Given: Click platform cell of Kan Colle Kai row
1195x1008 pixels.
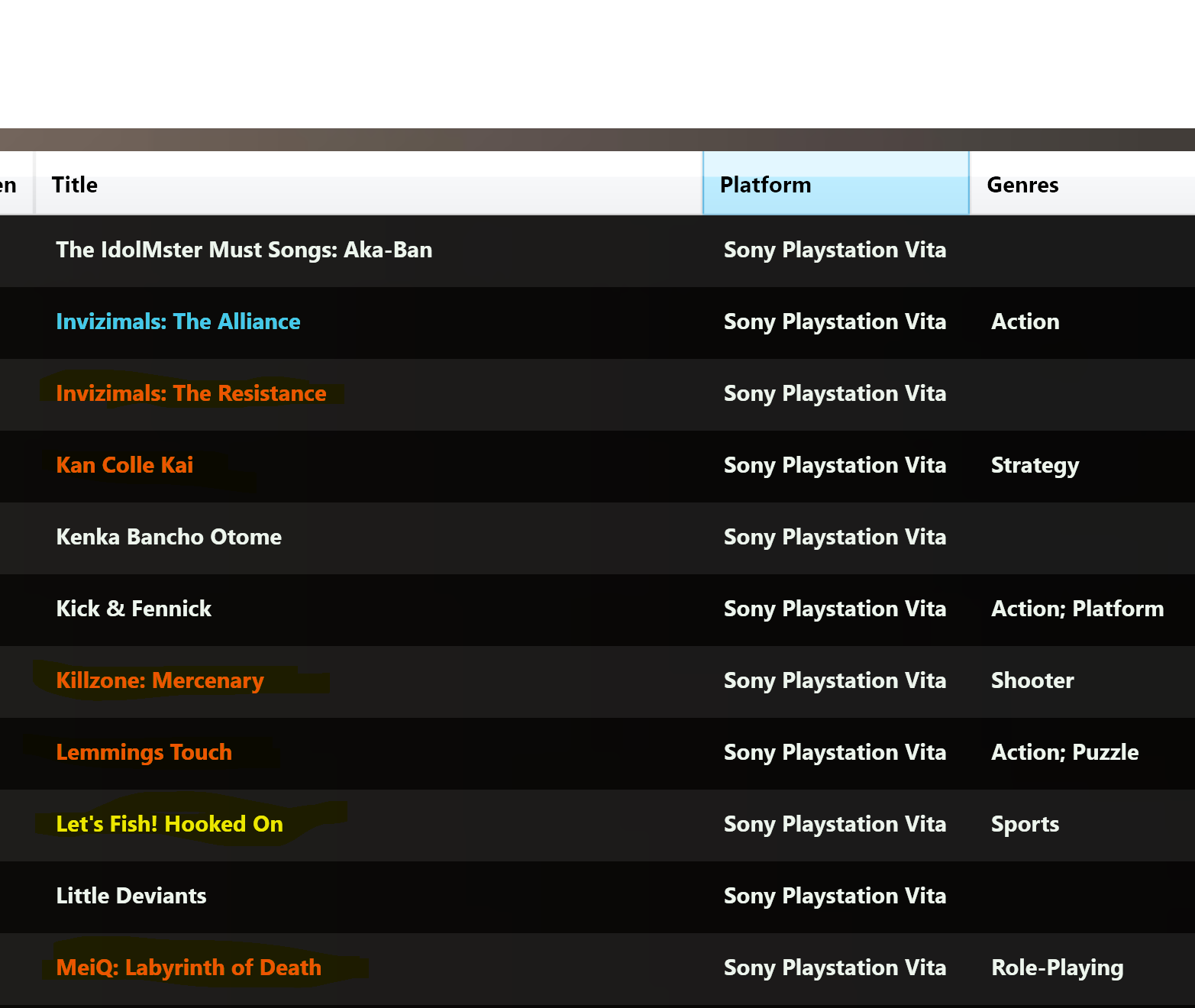Looking at the screenshot, I should 835,466.
